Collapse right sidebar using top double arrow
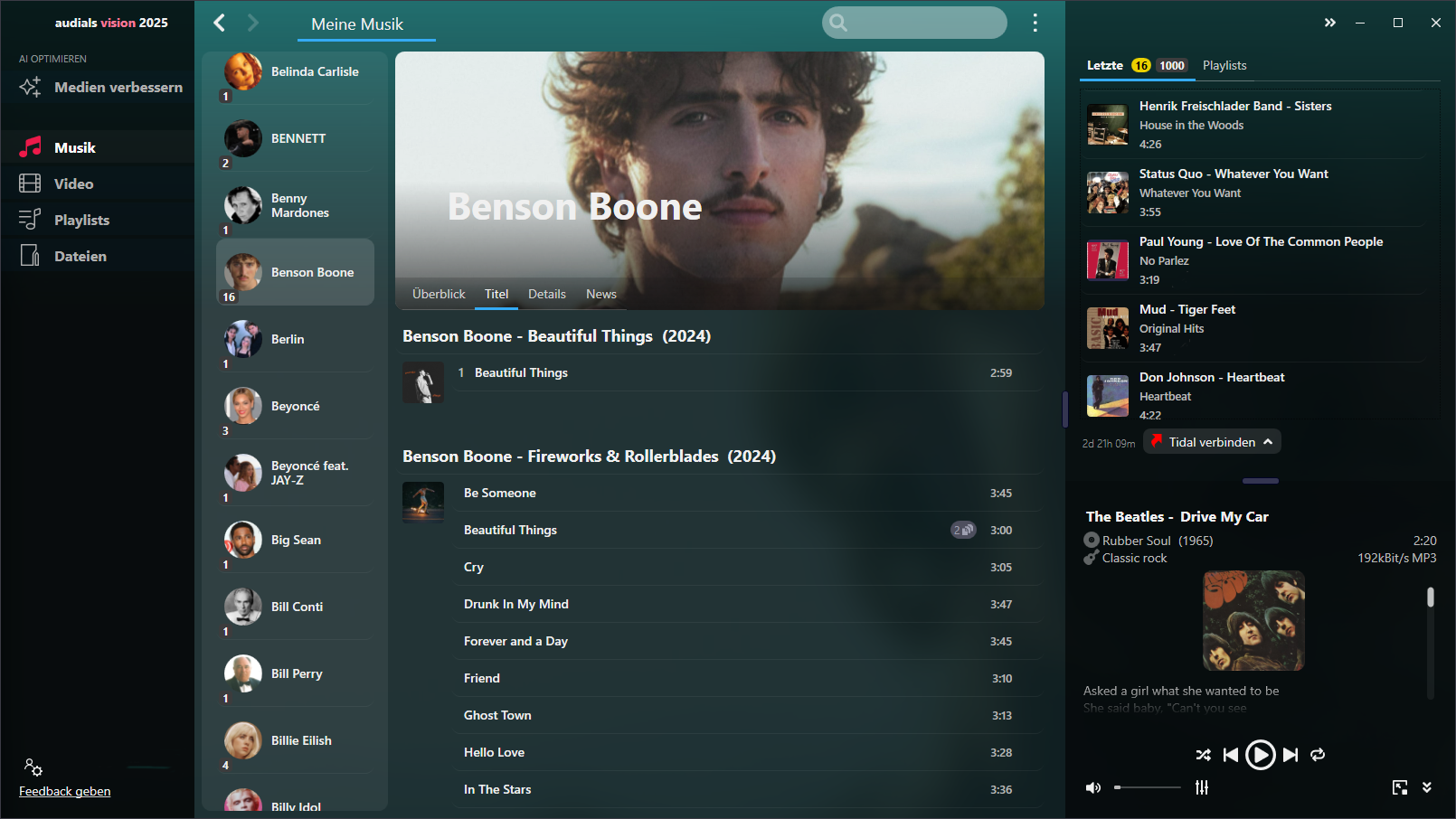1456x819 pixels. coord(1329,23)
